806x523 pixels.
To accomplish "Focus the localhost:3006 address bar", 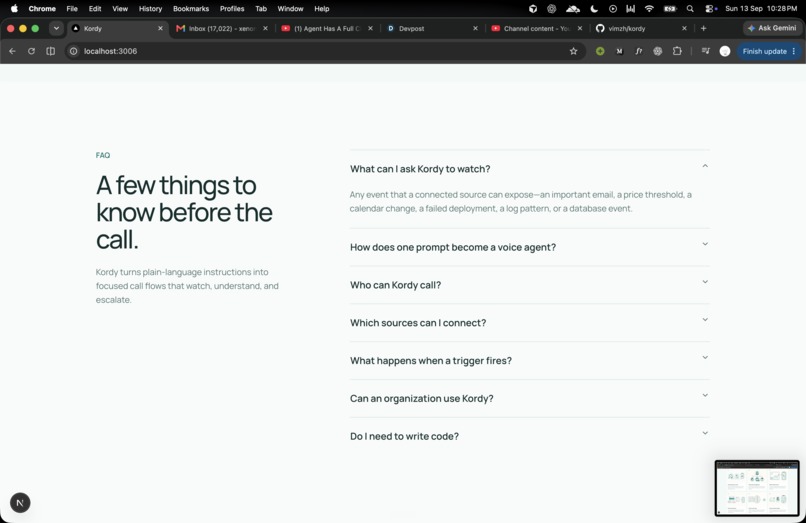I will (x=324, y=51).
